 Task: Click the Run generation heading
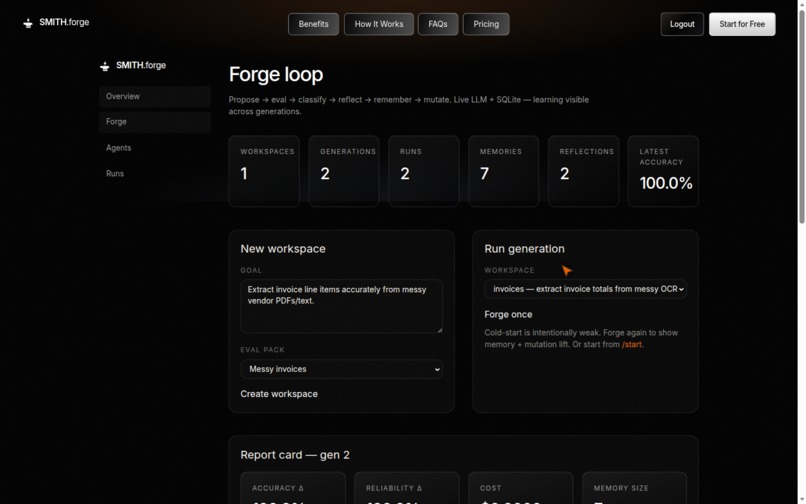click(x=524, y=249)
